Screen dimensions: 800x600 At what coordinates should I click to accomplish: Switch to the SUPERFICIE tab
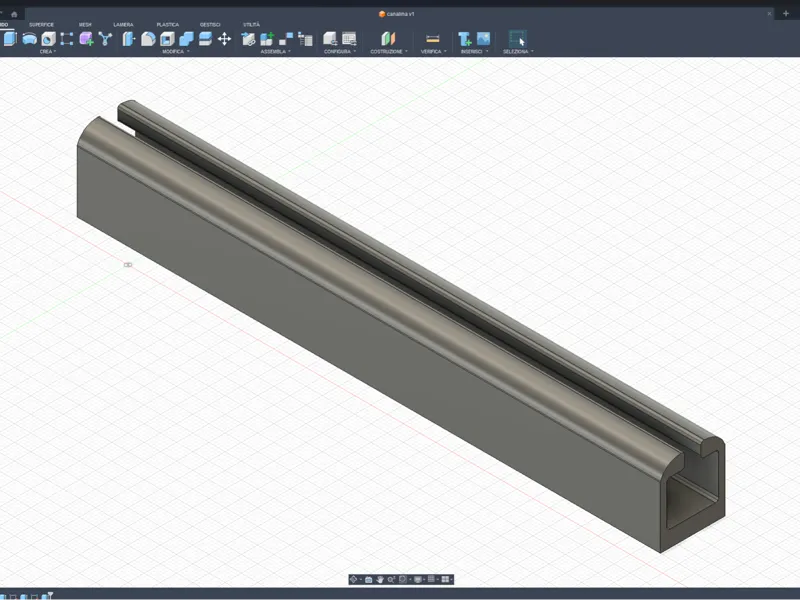point(41,24)
